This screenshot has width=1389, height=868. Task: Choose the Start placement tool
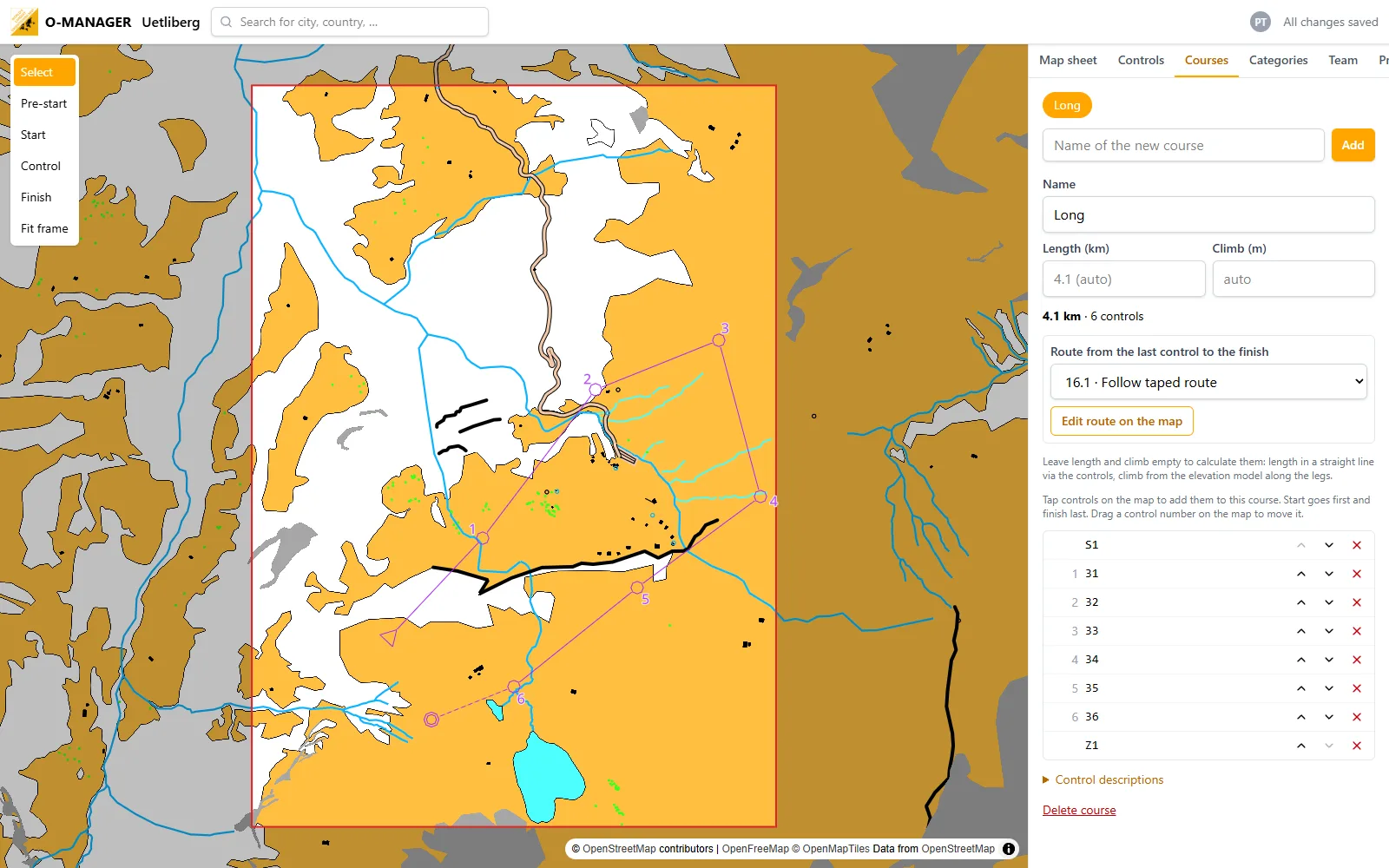point(44,135)
